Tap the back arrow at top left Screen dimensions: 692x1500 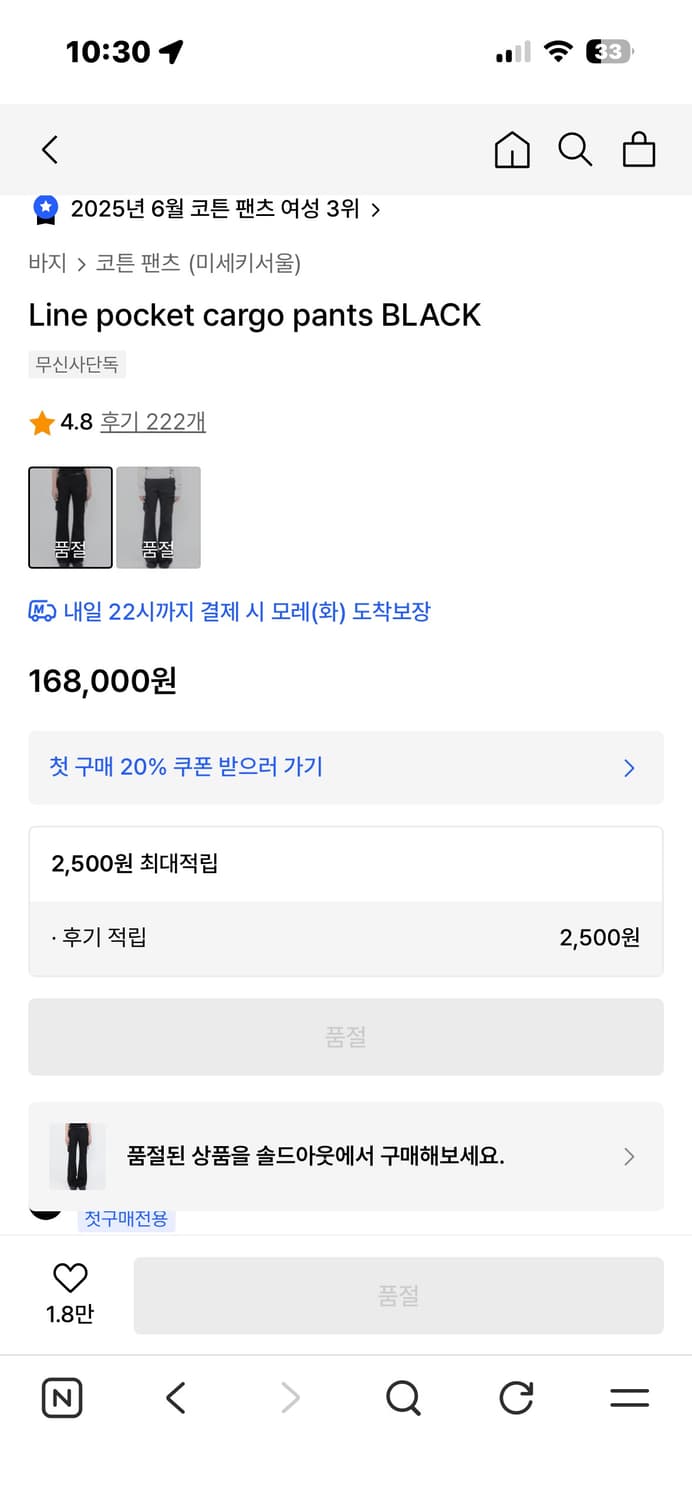tap(49, 148)
